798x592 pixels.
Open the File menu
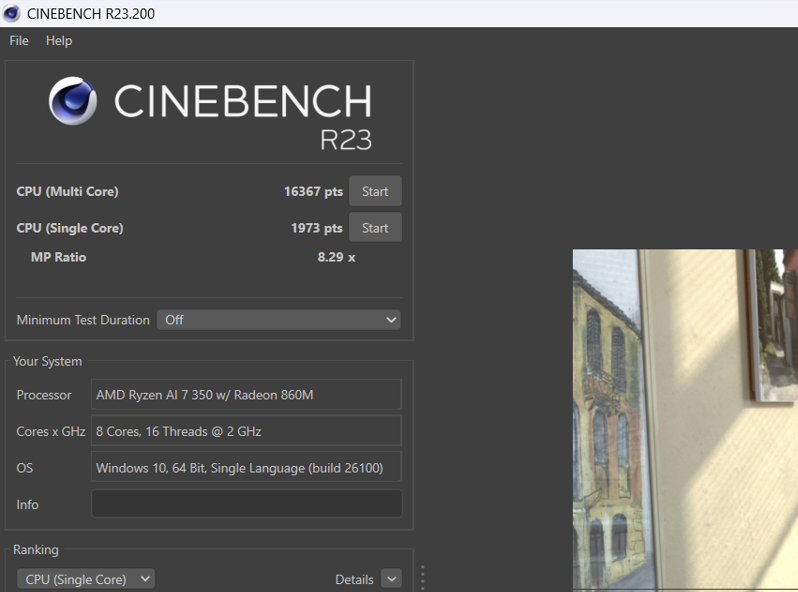click(x=19, y=41)
